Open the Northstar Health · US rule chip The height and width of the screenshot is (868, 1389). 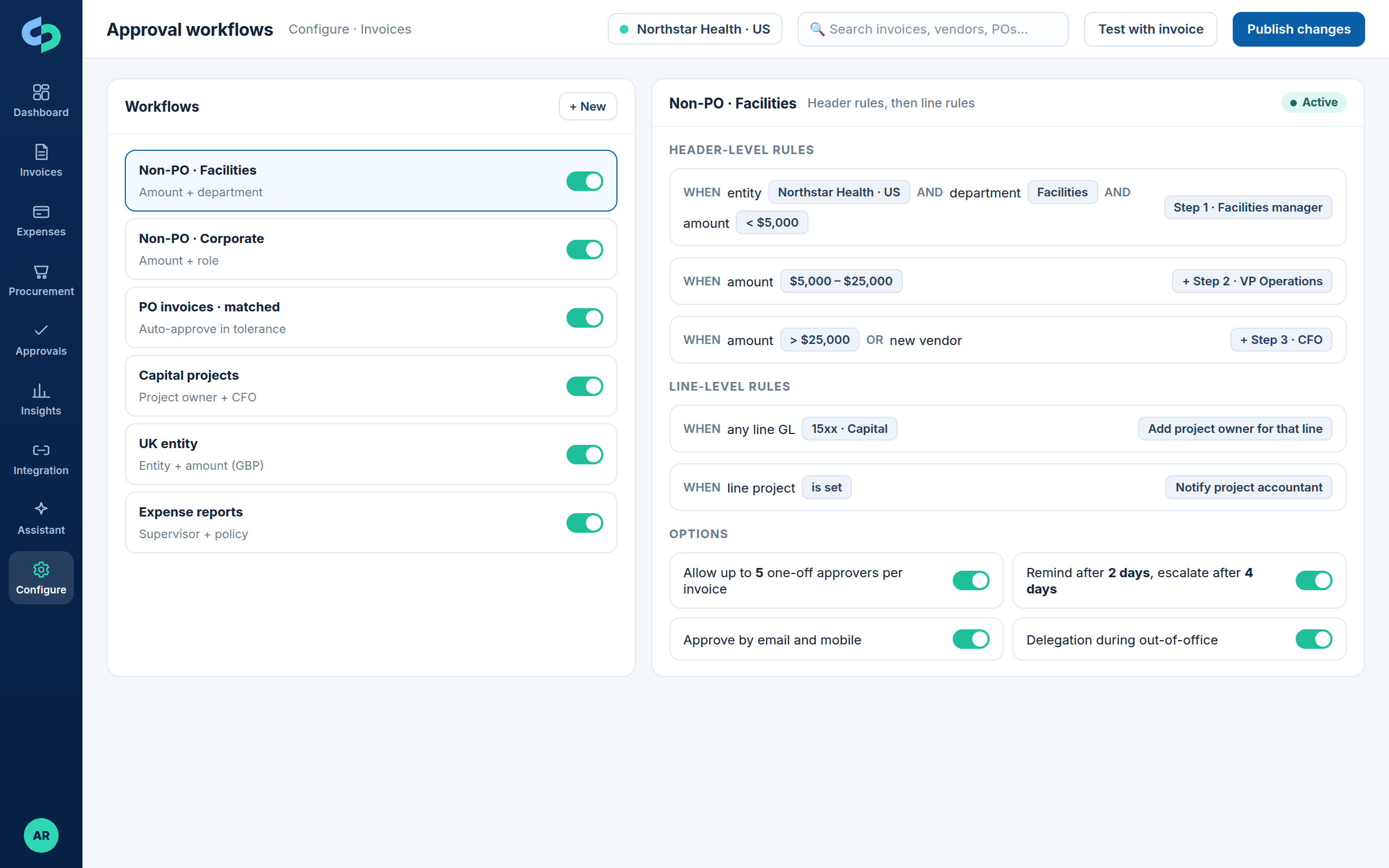pos(839,192)
